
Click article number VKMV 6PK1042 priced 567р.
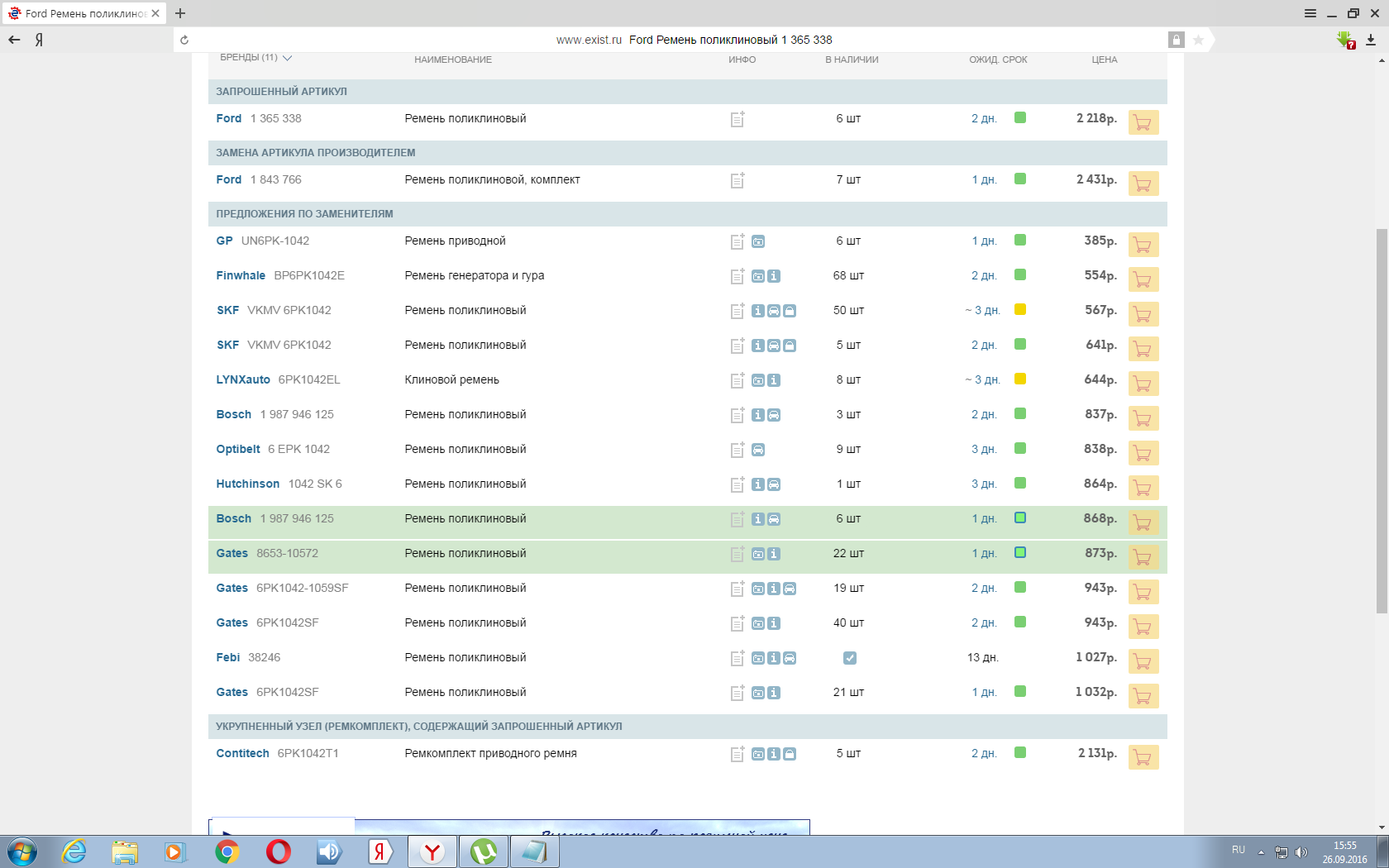click(x=289, y=310)
